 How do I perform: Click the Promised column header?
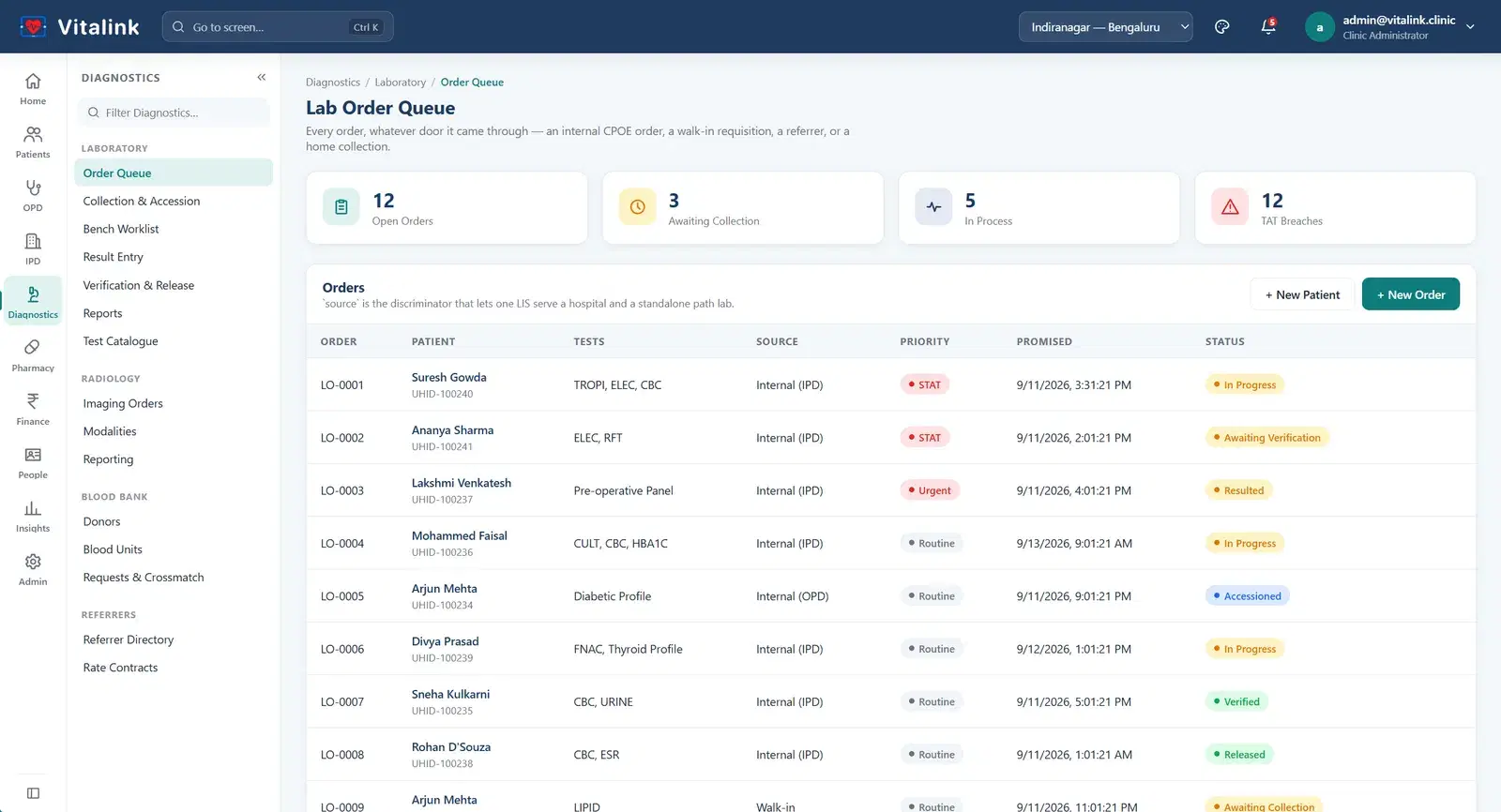[x=1044, y=342]
